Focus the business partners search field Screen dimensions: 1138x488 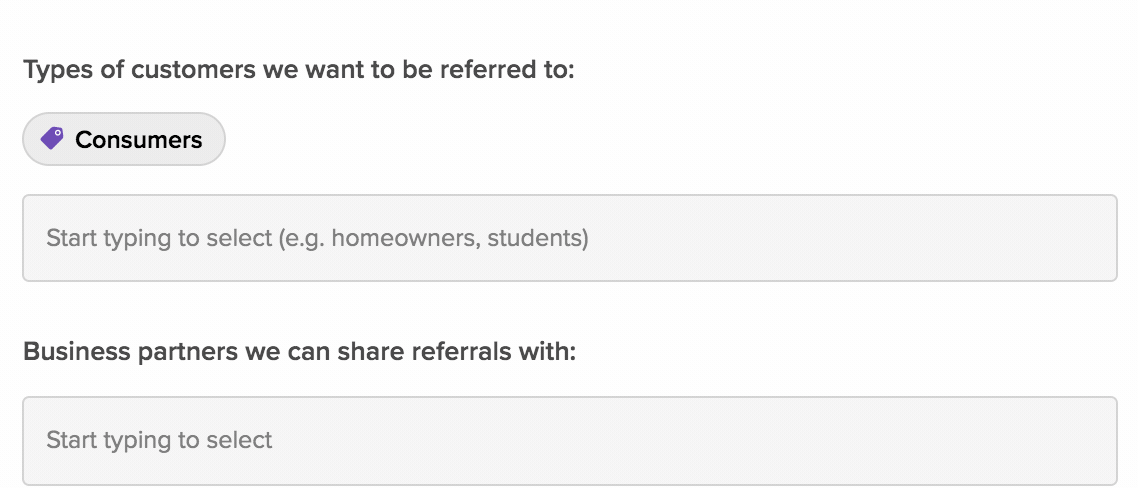tap(570, 440)
